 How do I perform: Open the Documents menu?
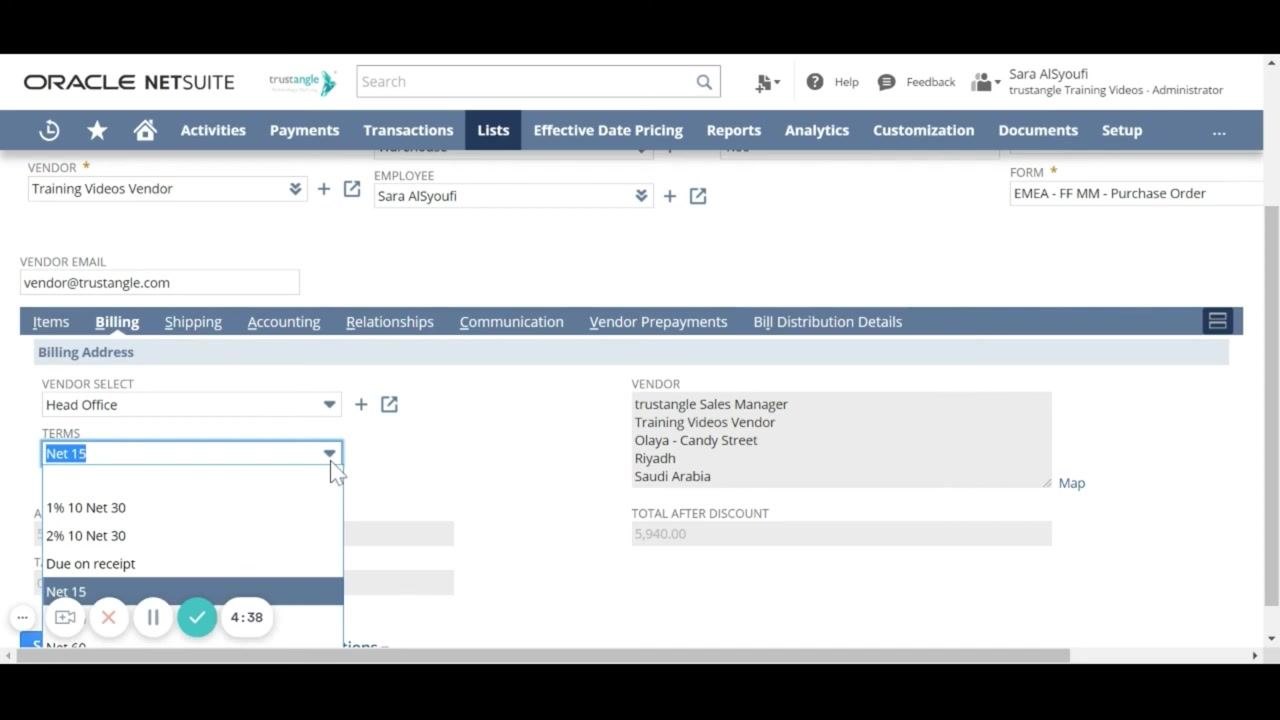tap(1038, 130)
